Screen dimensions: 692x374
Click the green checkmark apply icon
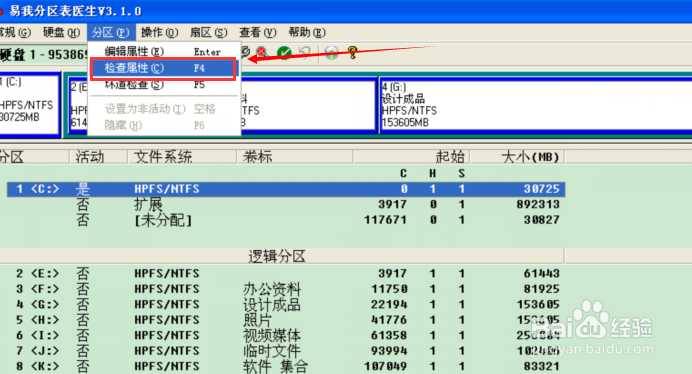click(x=284, y=53)
